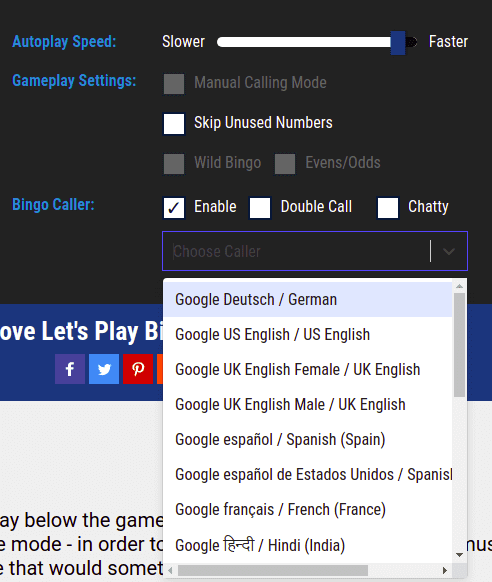492x582 pixels.
Task: Click the dropdown list scroll-down arrow
Action: (459, 555)
